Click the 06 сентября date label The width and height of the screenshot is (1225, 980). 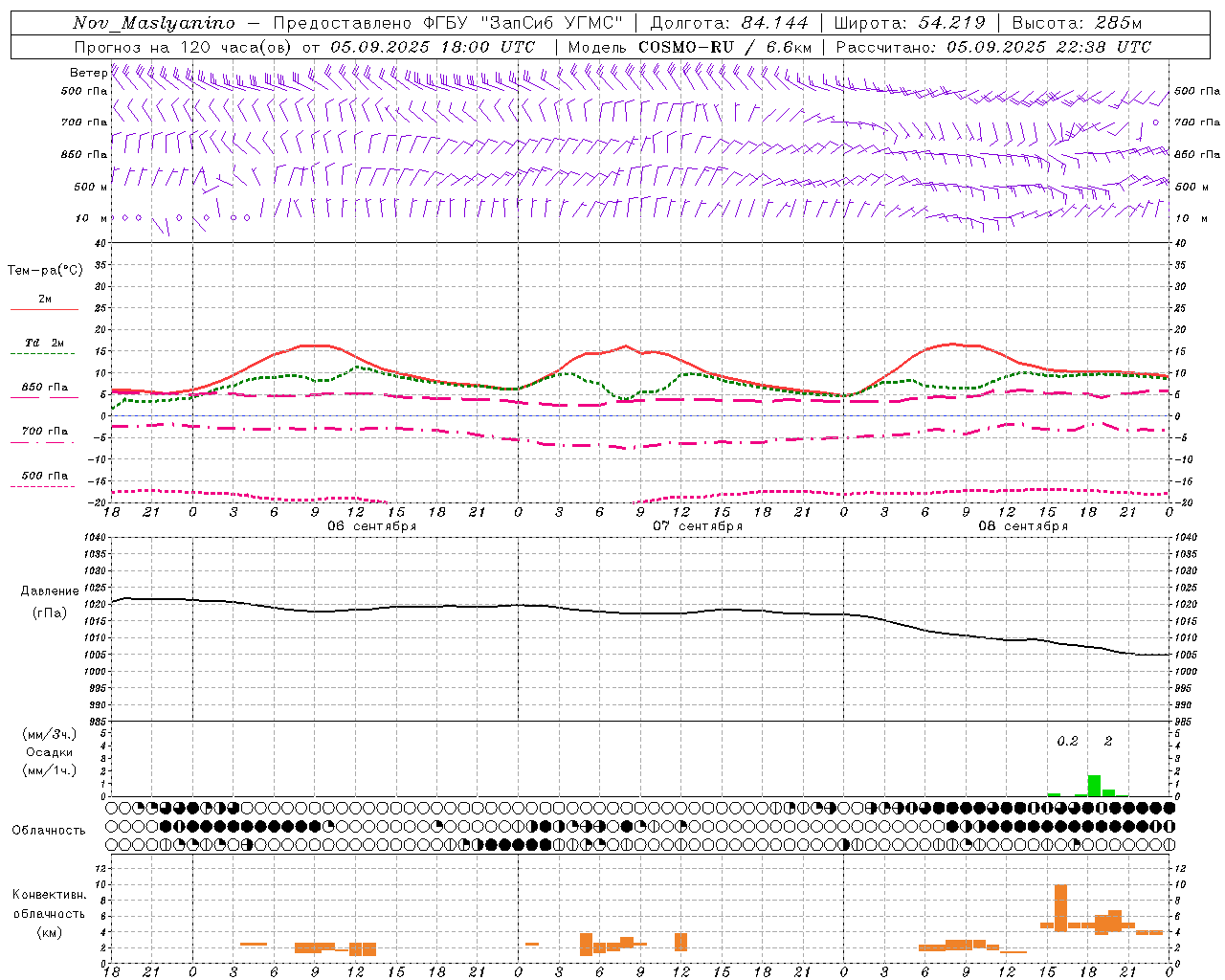pyautogui.click(x=371, y=526)
